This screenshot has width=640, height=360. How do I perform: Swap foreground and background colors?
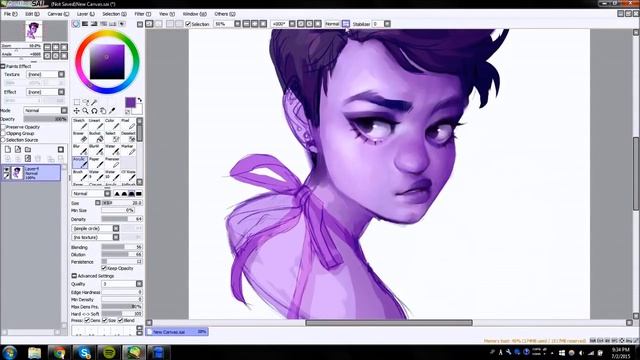coord(140,100)
